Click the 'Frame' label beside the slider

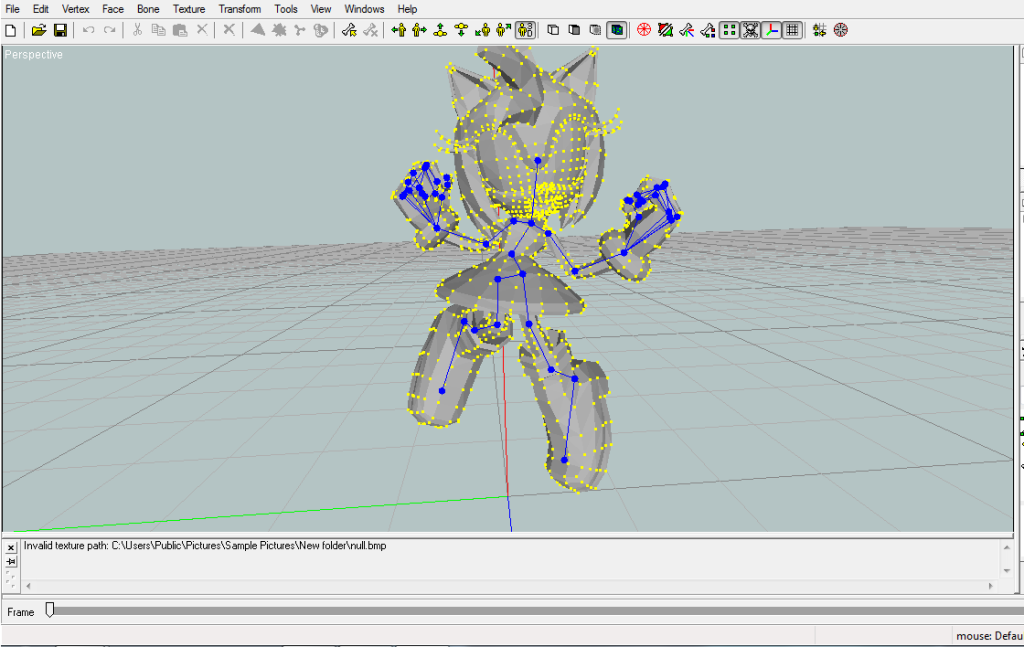pyautogui.click(x=21, y=612)
